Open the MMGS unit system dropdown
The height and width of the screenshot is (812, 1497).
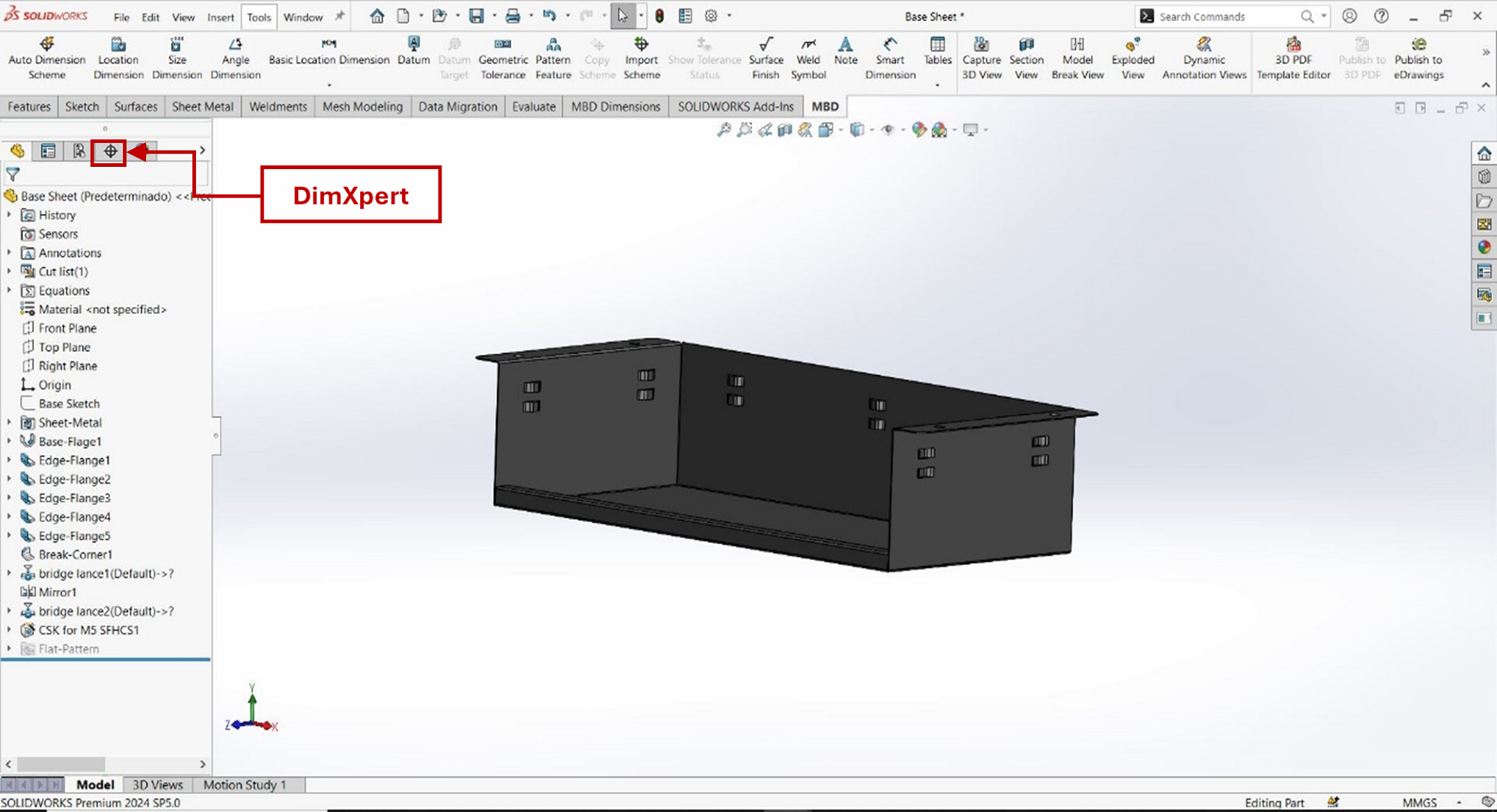click(1458, 802)
